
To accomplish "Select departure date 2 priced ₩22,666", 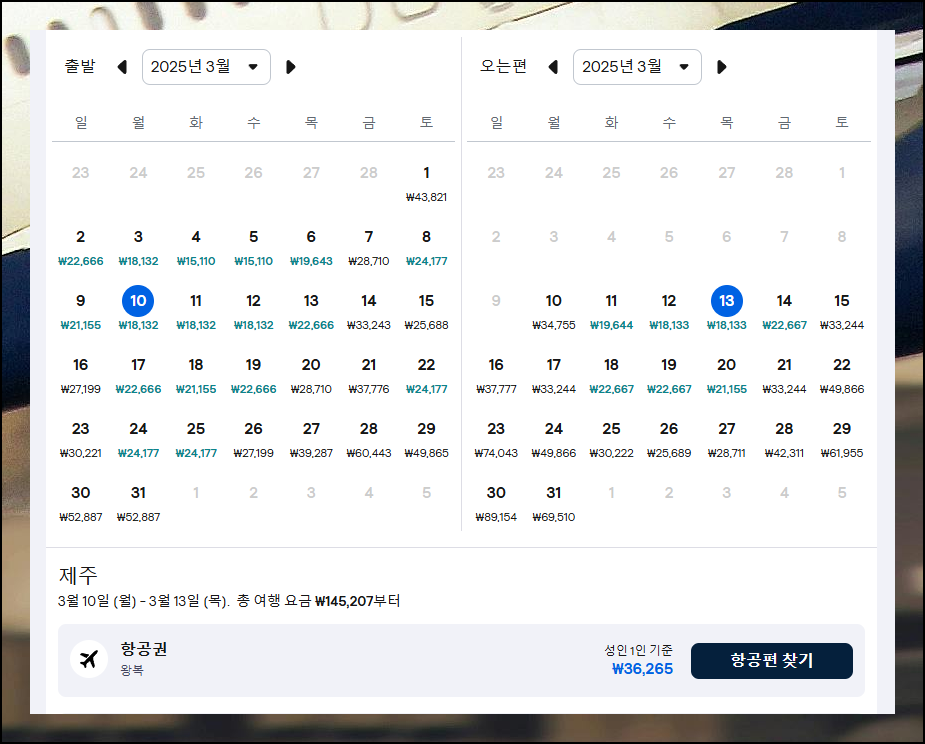I will coord(81,248).
